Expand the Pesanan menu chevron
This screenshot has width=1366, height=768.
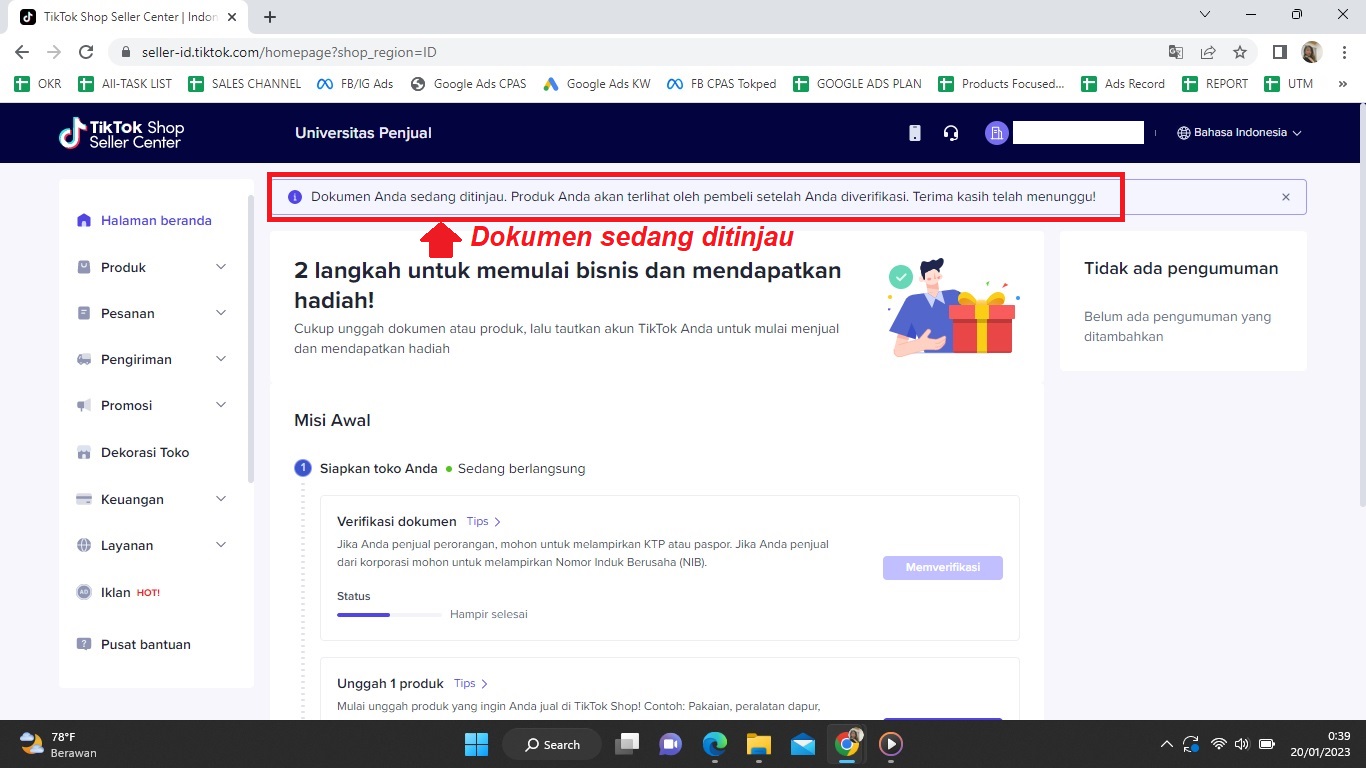pyautogui.click(x=221, y=313)
